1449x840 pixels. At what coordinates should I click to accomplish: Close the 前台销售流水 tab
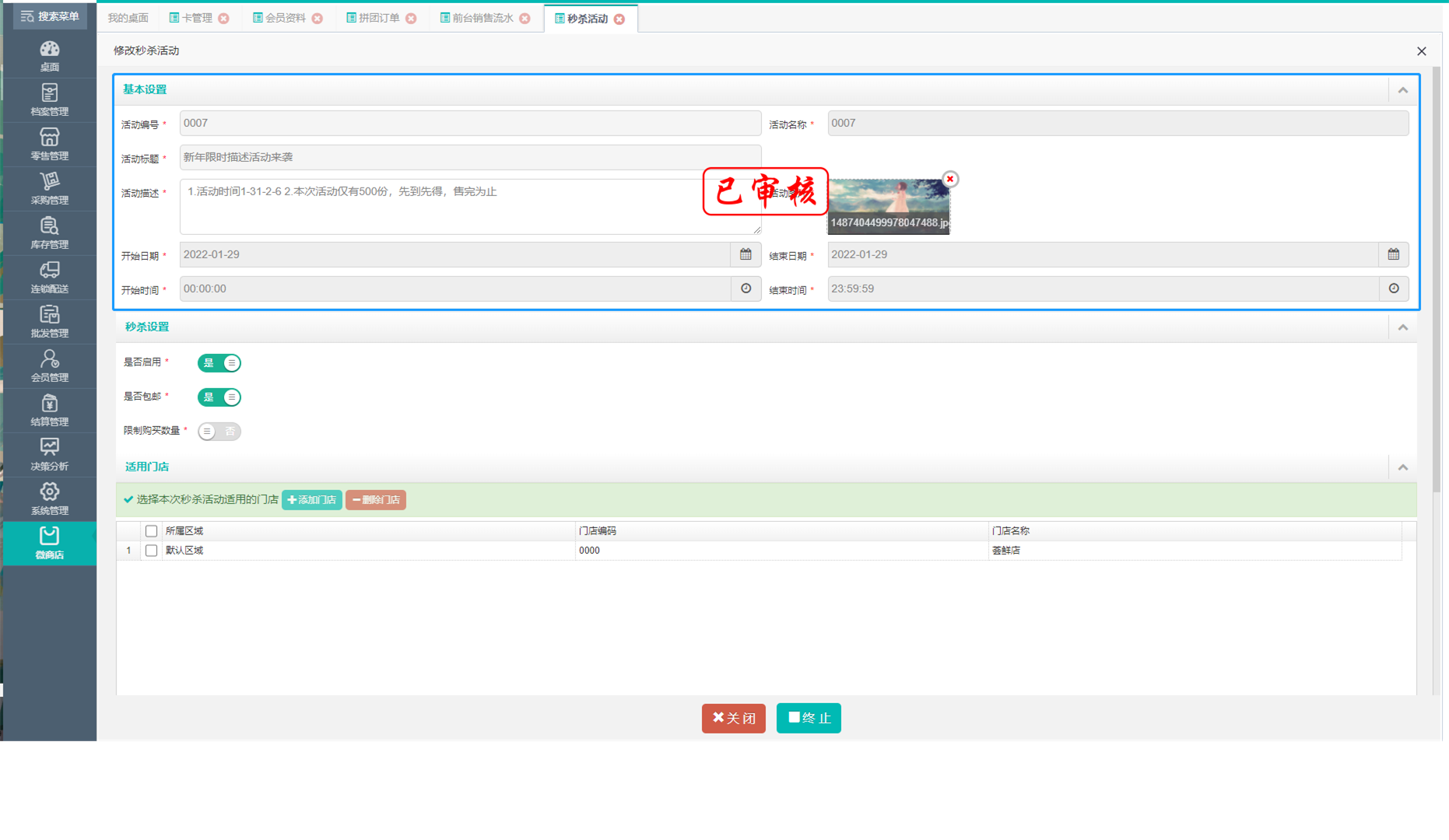[x=525, y=19]
